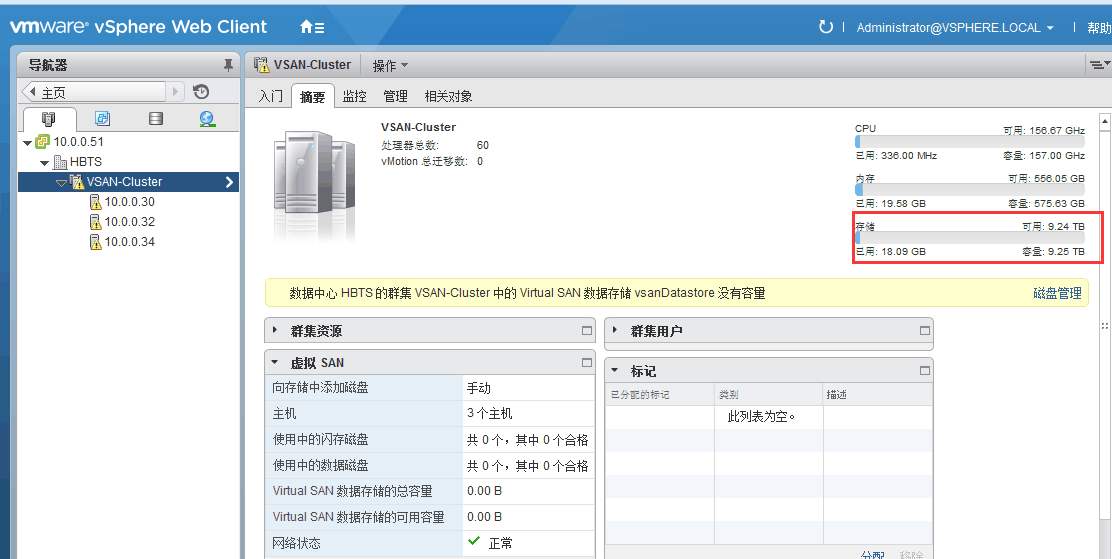The height and width of the screenshot is (559, 1112).
Task: Select host 10.0.0.34 in the tree
Action: click(129, 242)
